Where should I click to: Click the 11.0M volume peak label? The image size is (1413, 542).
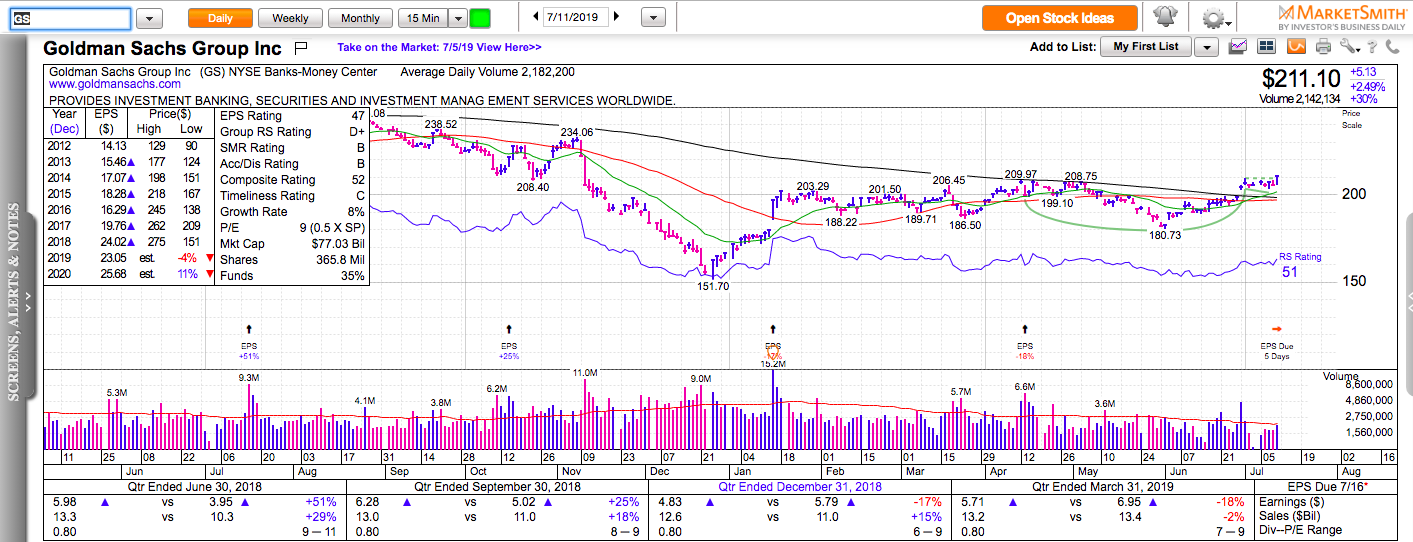(x=585, y=372)
